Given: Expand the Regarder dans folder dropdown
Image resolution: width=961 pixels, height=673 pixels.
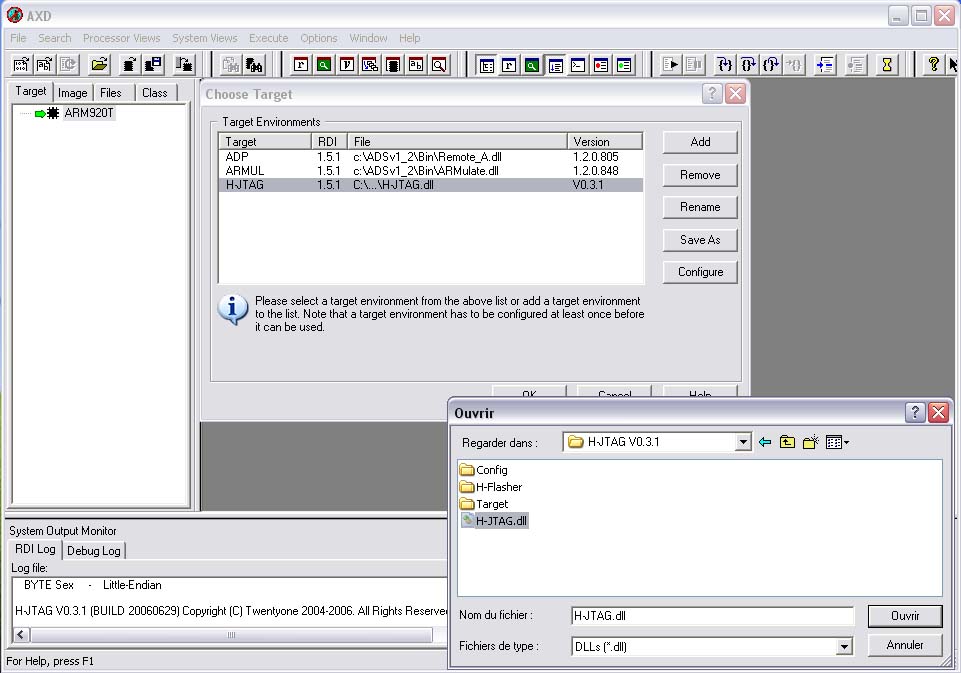Looking at the screenshot, I should (742, 442).
